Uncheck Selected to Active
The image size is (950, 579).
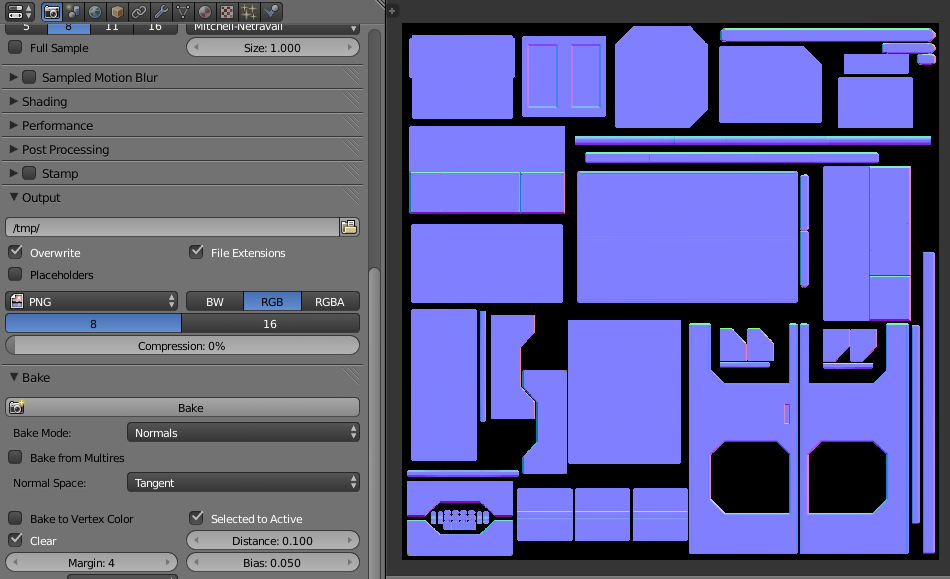point(196,518)
